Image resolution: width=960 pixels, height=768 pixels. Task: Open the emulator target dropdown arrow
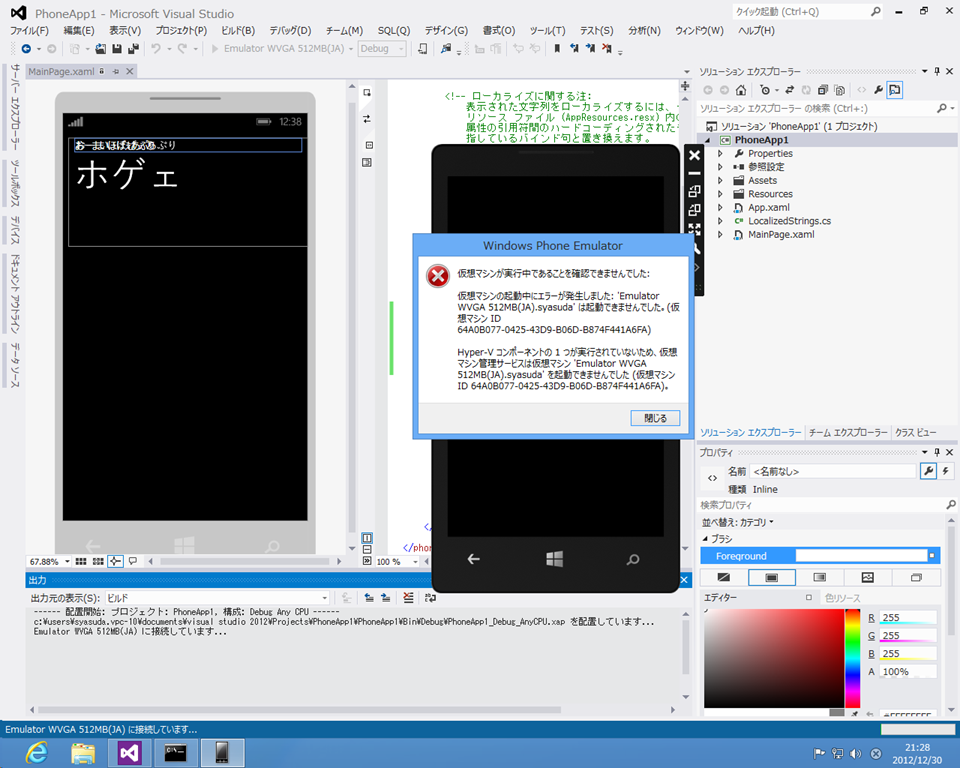point(351,49)
